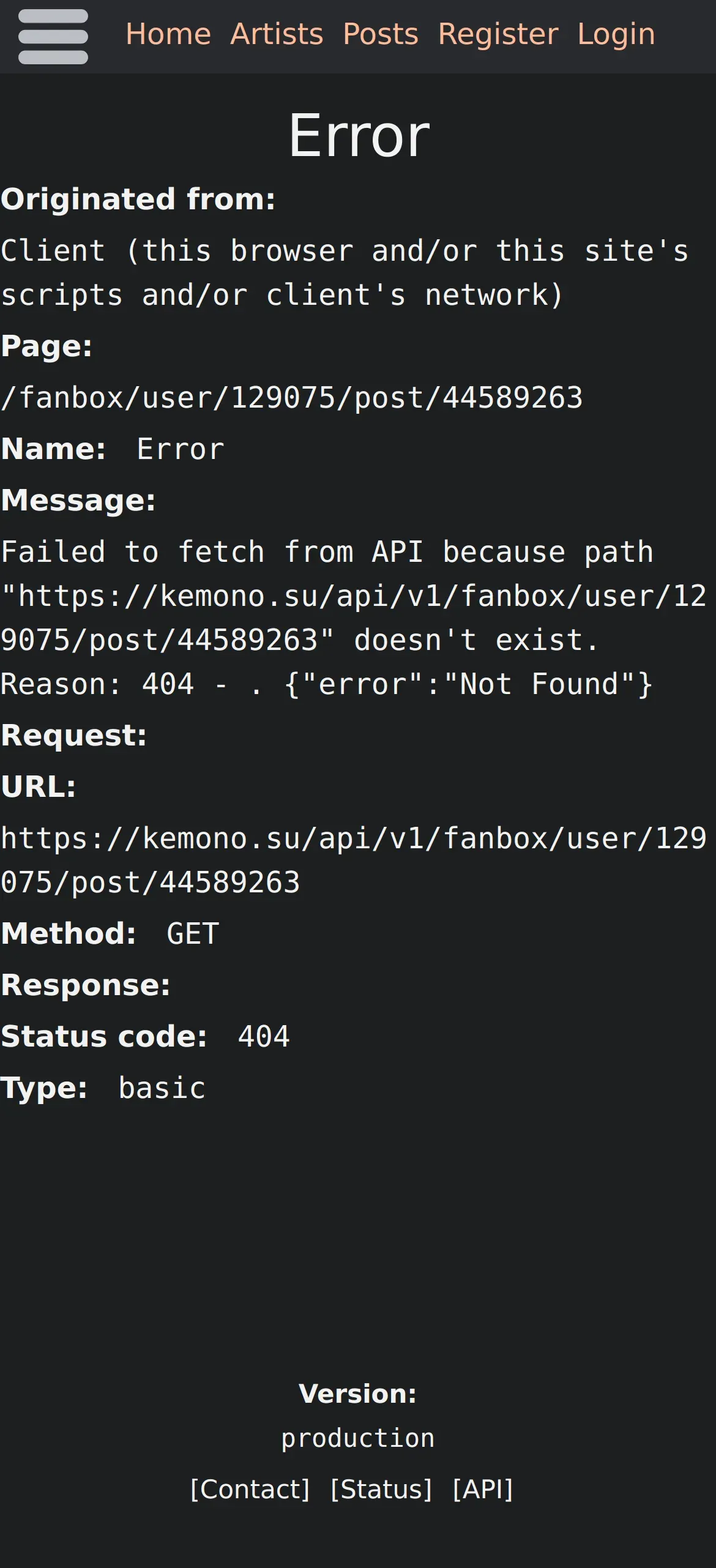
Task: Click the basic response type value
Action: (x=162, y=1088)
